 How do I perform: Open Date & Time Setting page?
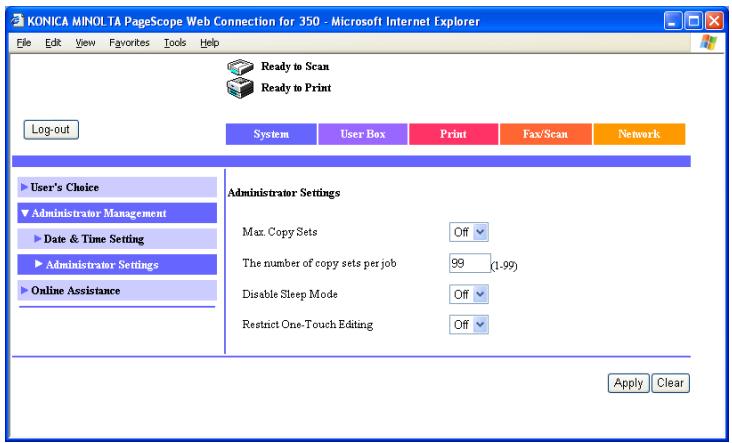(x=117, y=239)
